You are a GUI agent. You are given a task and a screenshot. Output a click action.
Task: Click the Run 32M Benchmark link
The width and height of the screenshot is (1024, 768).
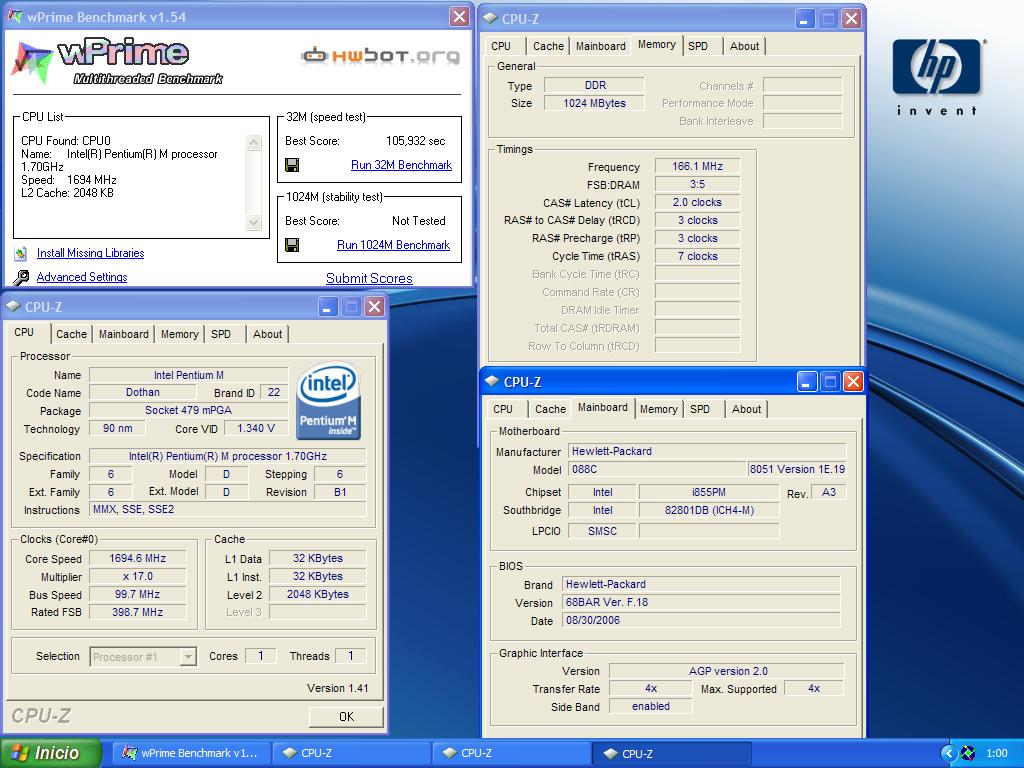coord(401,165)
